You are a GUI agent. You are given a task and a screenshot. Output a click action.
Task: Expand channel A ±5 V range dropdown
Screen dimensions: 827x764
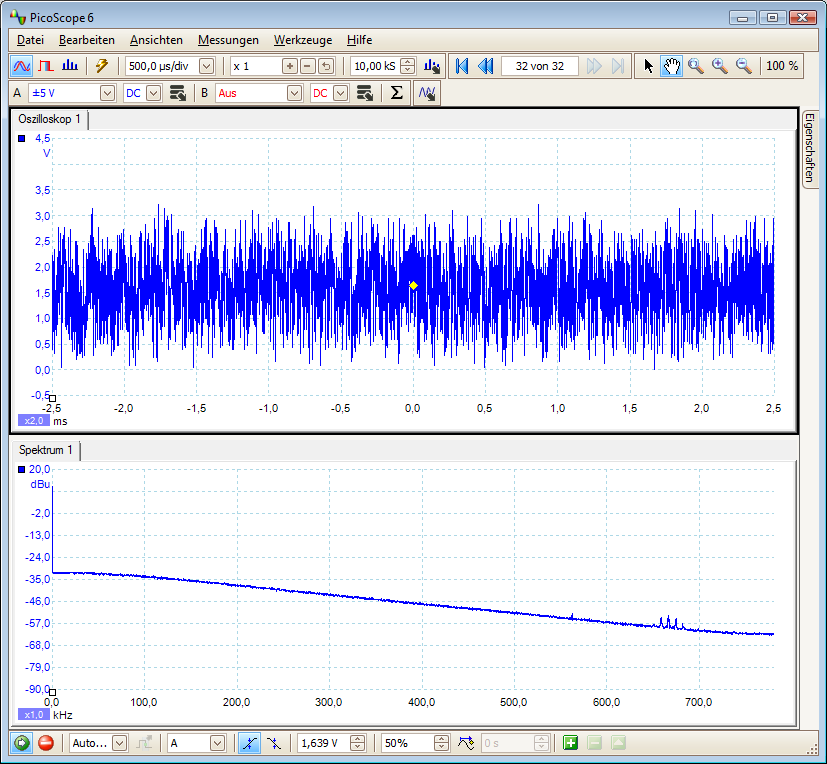pyautogui.click(x=108, y=93)
